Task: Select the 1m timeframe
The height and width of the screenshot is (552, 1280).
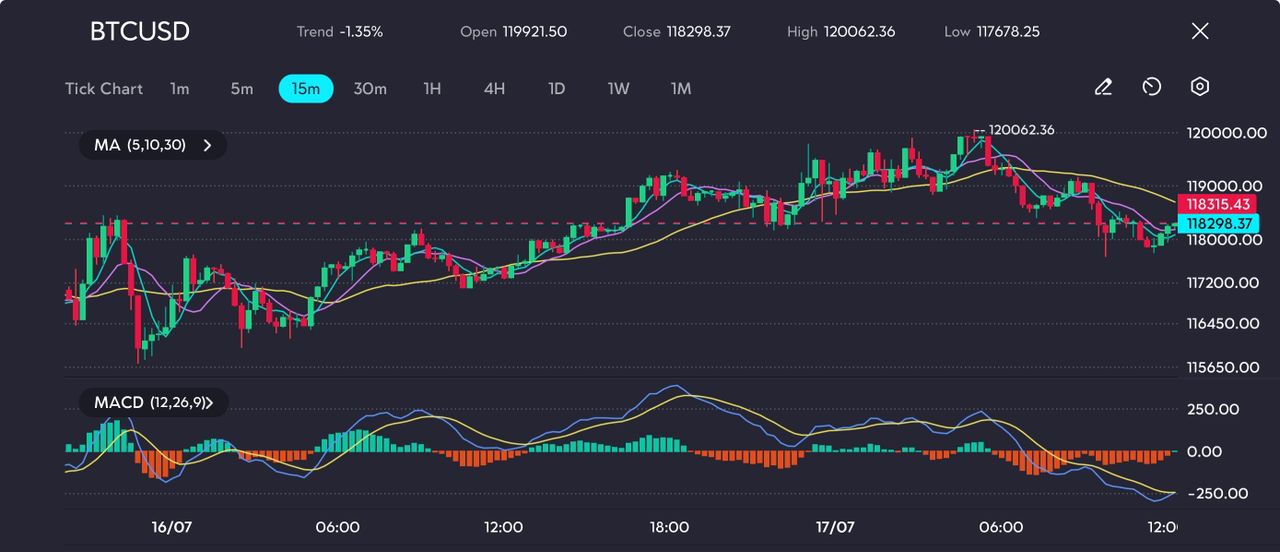Action: pyautogui.click(x=179, y=89)
